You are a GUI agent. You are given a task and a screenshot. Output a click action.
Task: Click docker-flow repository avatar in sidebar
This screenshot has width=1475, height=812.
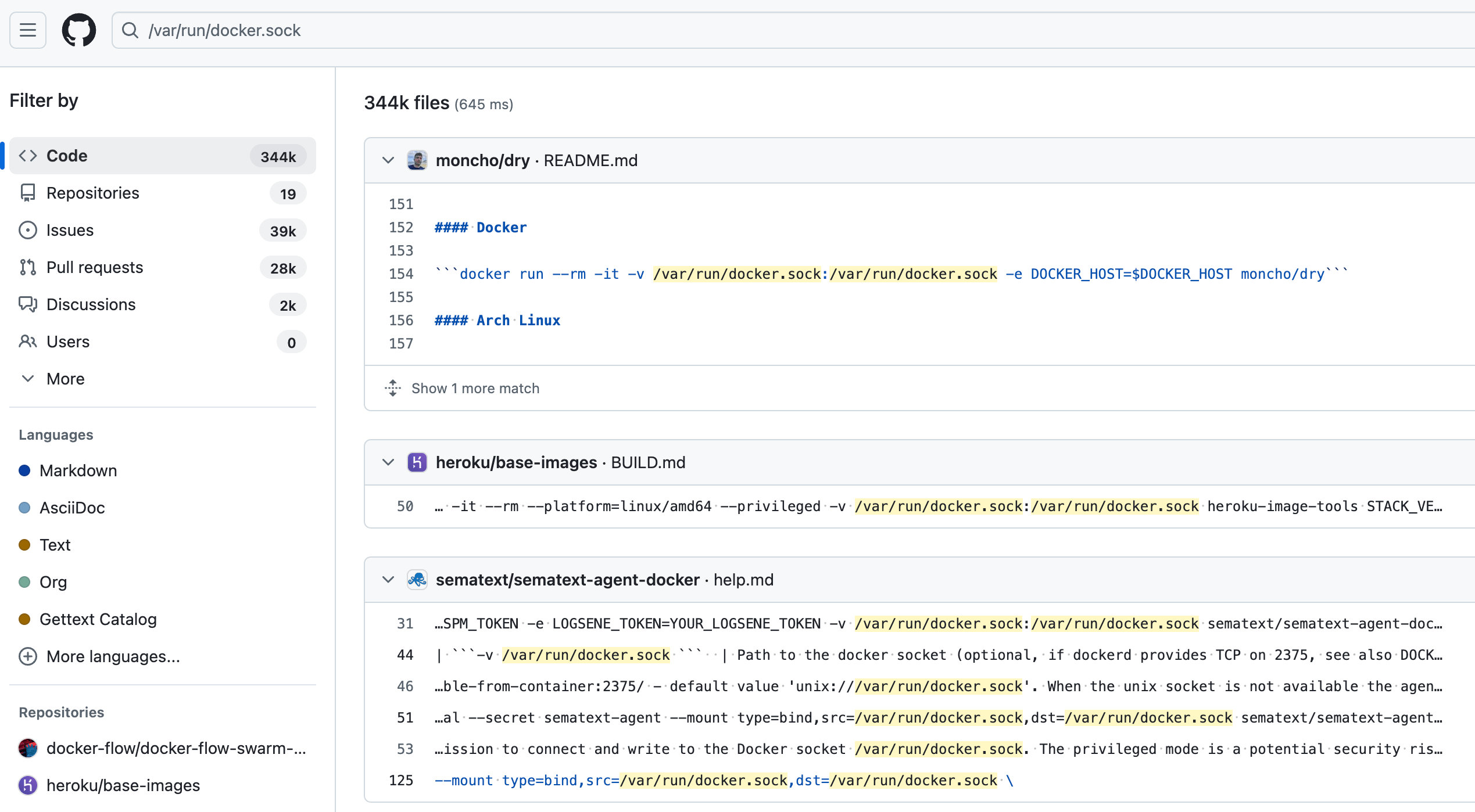[28, 748]
